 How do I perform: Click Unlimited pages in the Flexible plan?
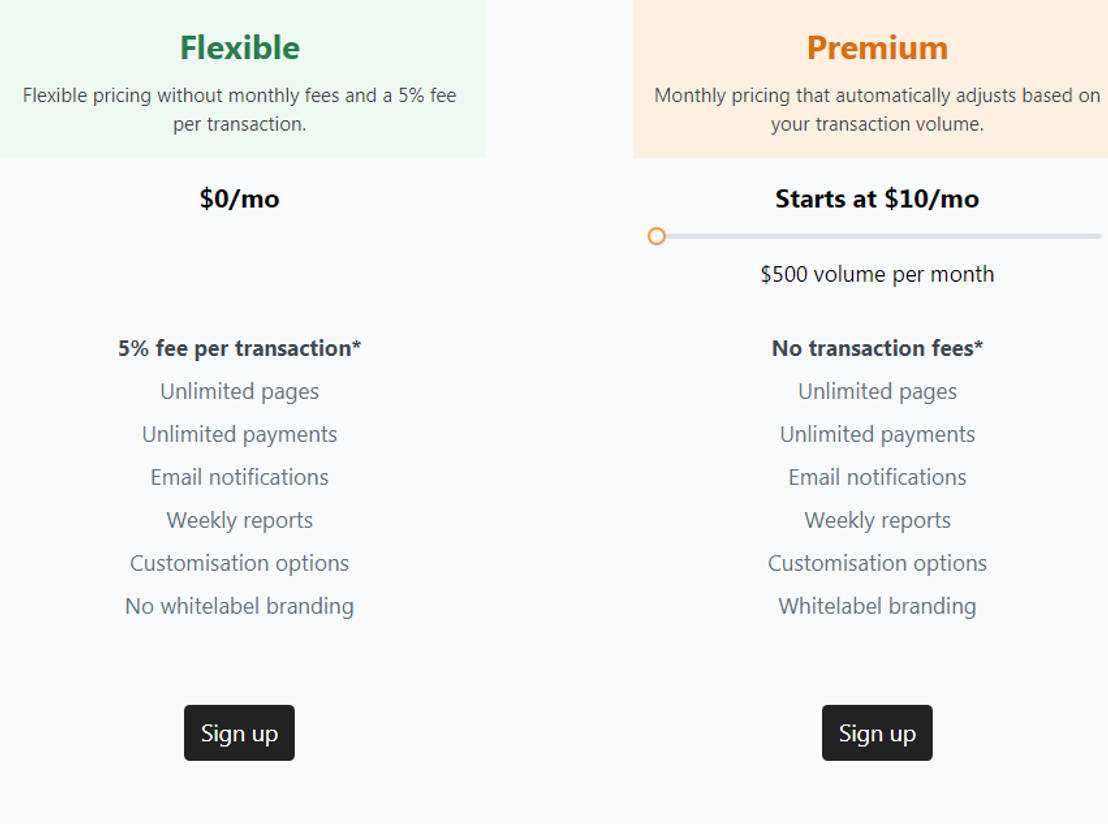(240, 391)
